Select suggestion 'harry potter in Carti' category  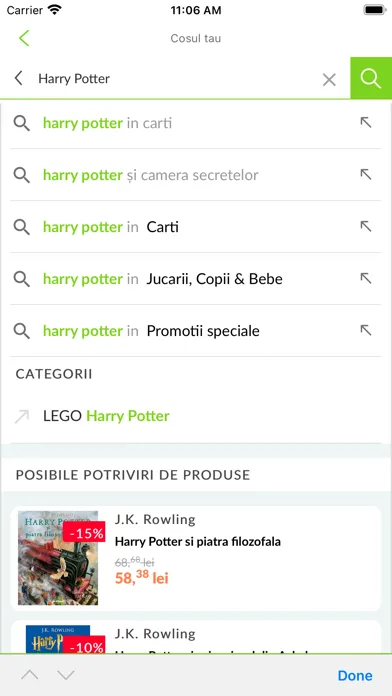tap(195, 227)
